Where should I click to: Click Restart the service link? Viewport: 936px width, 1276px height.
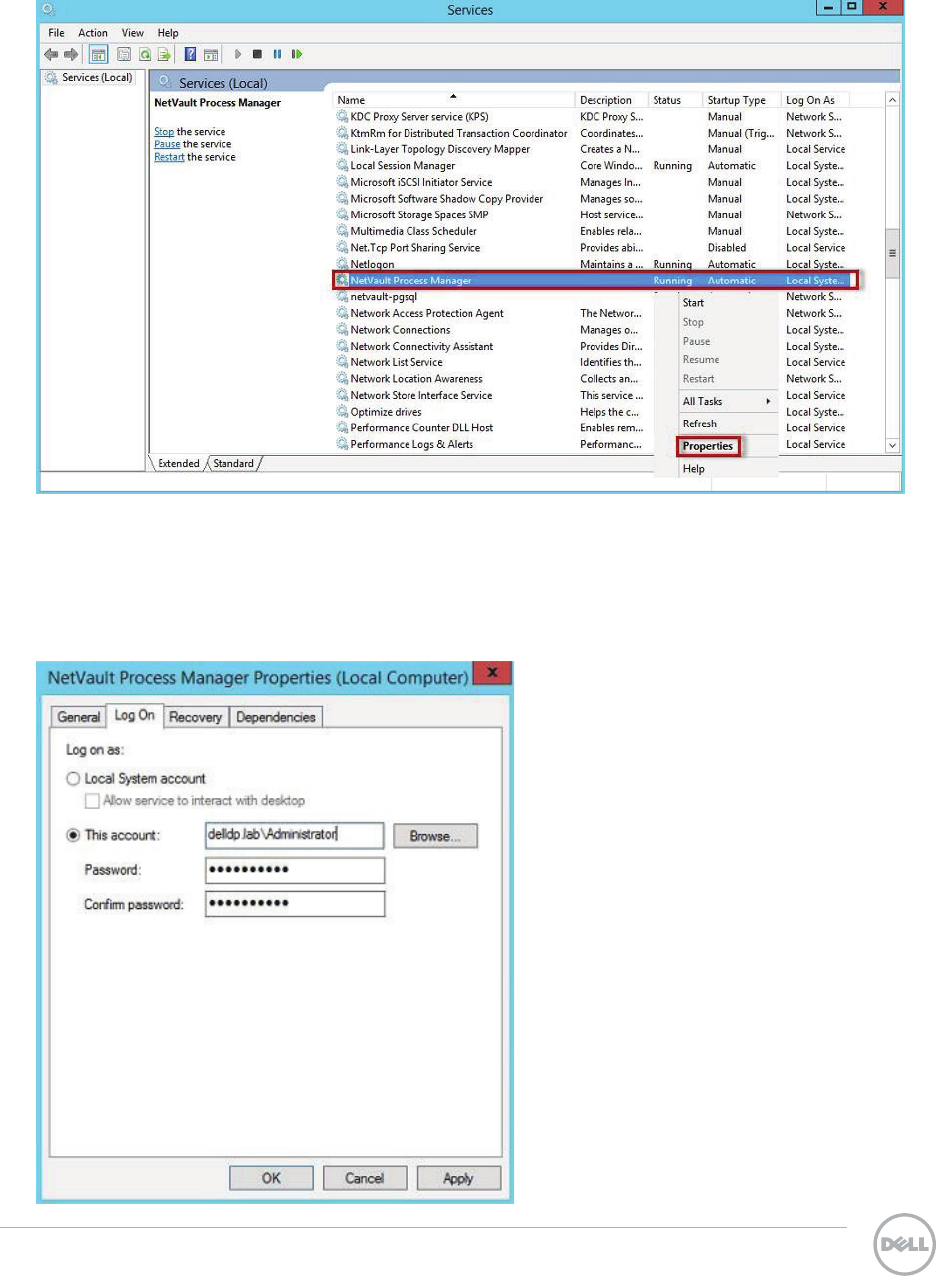[x=169, y=157]
